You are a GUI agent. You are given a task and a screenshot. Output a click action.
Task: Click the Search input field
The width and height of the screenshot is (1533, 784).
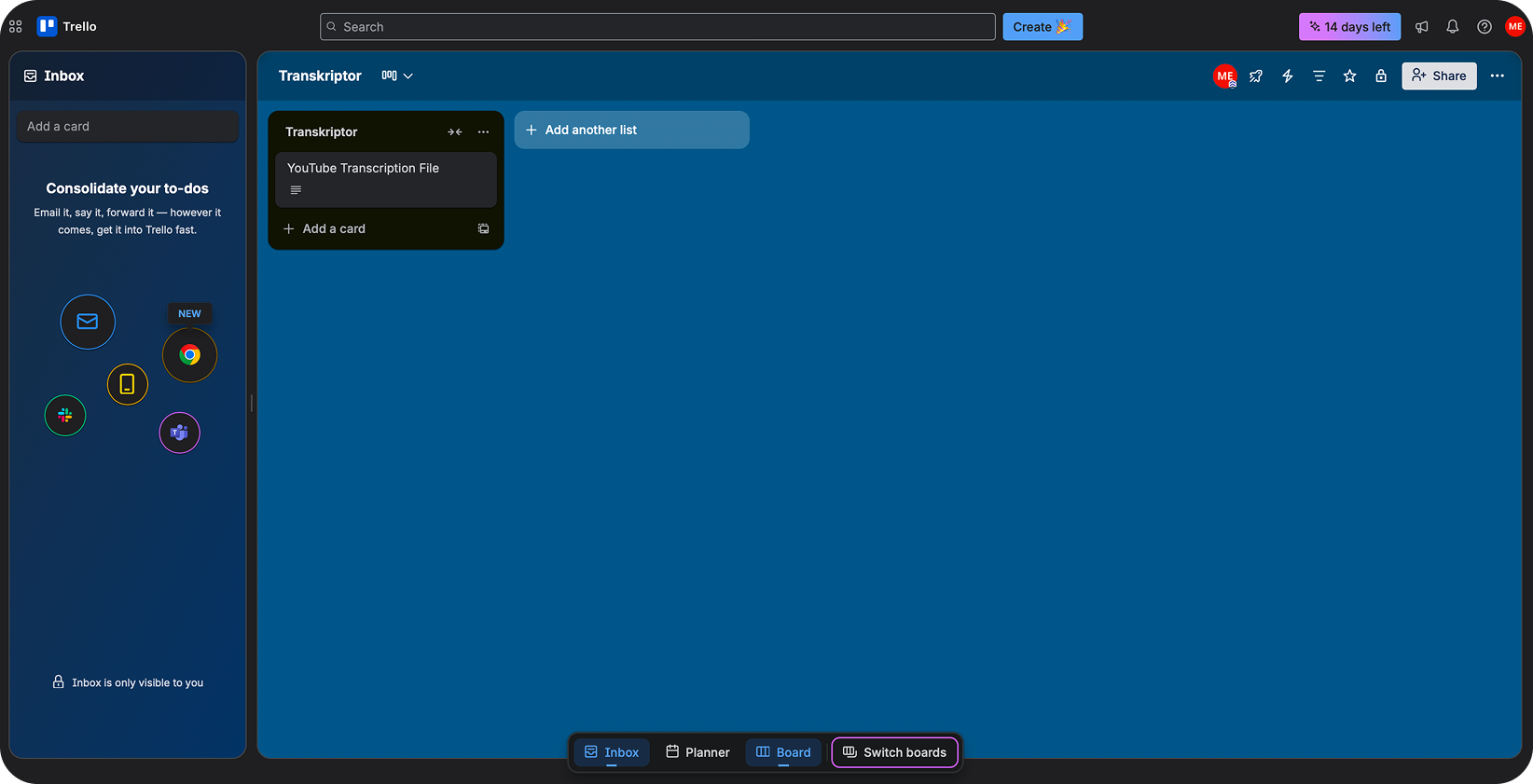tap(657, 27)
